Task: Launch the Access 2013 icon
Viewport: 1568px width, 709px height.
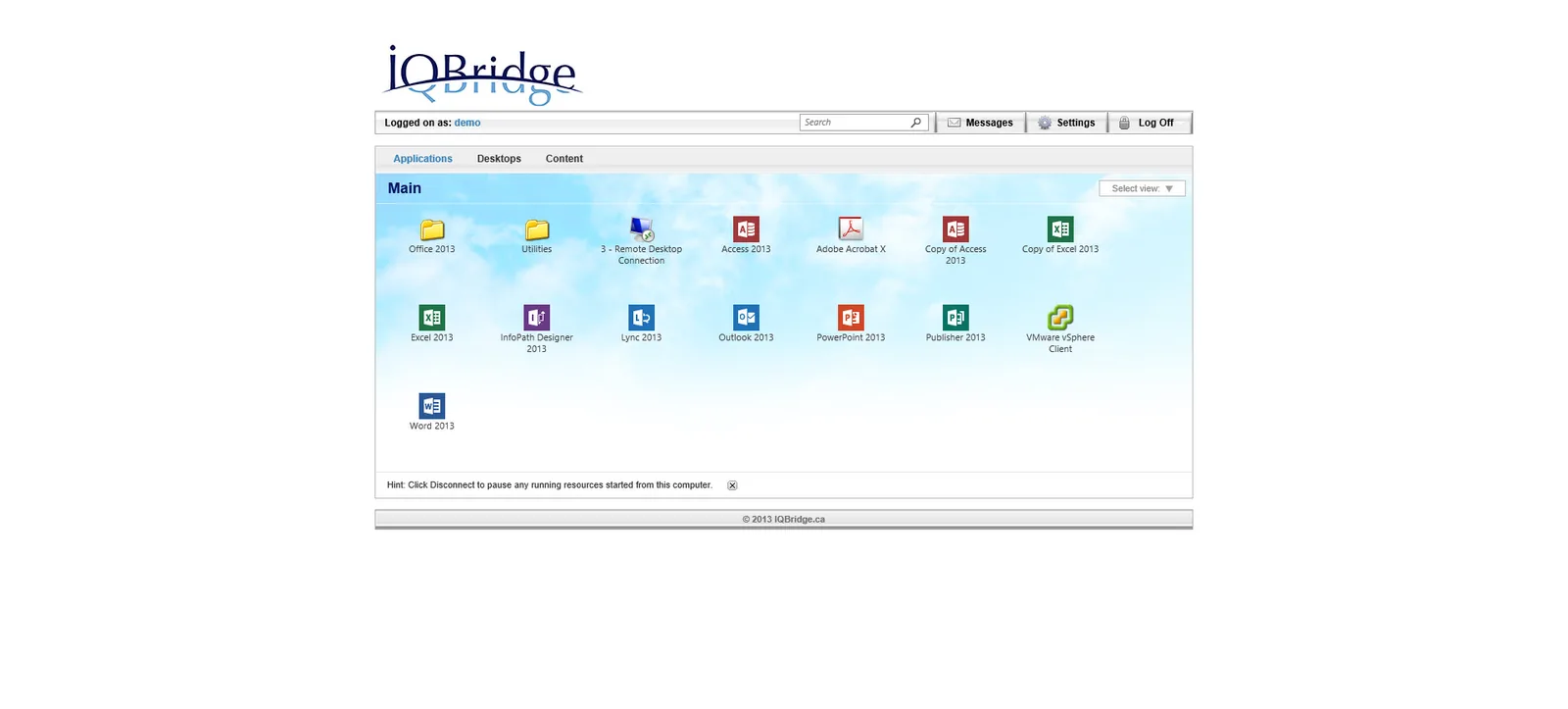Action: pos(747,229)
